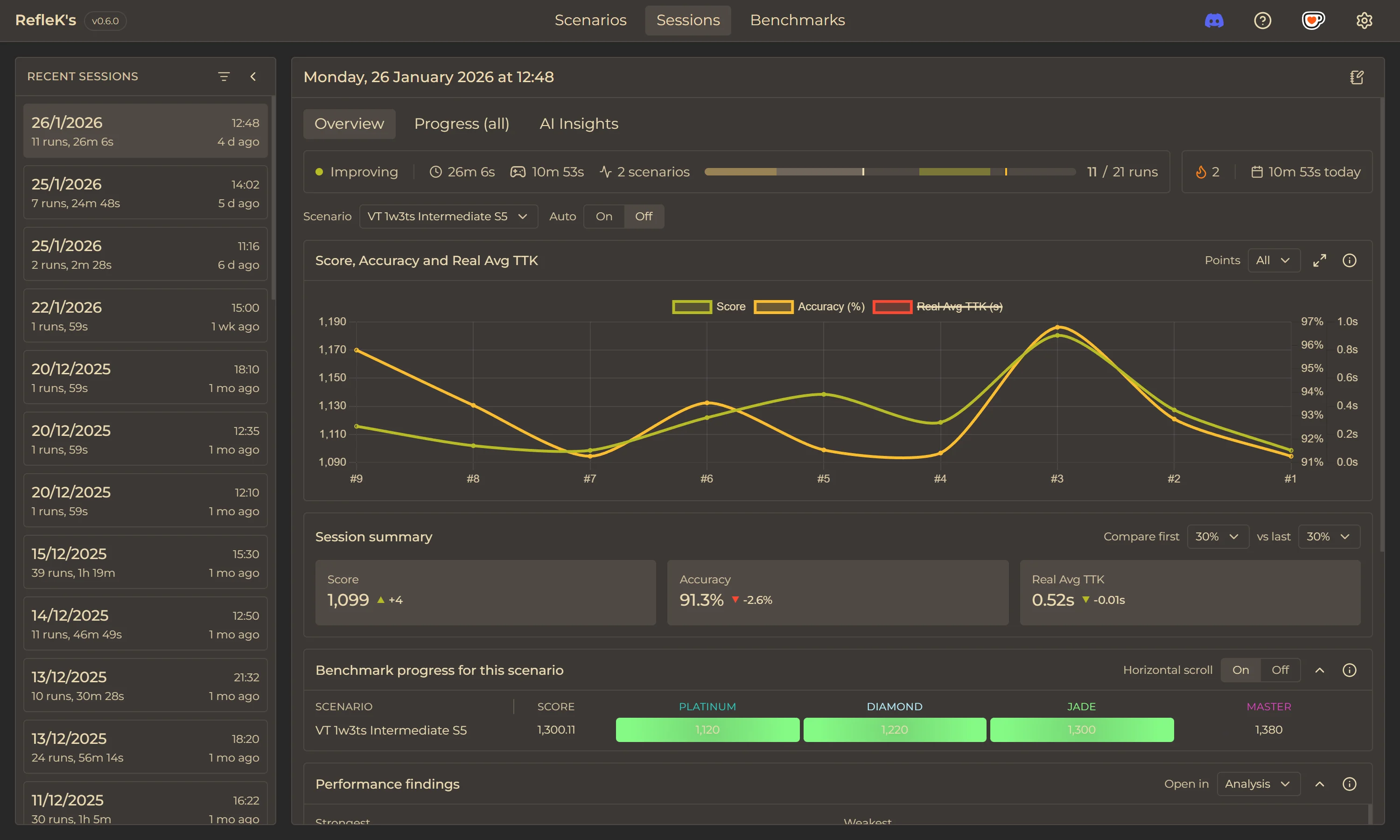Open the settings gear
1400x840 pixels.
[1365, 21]
